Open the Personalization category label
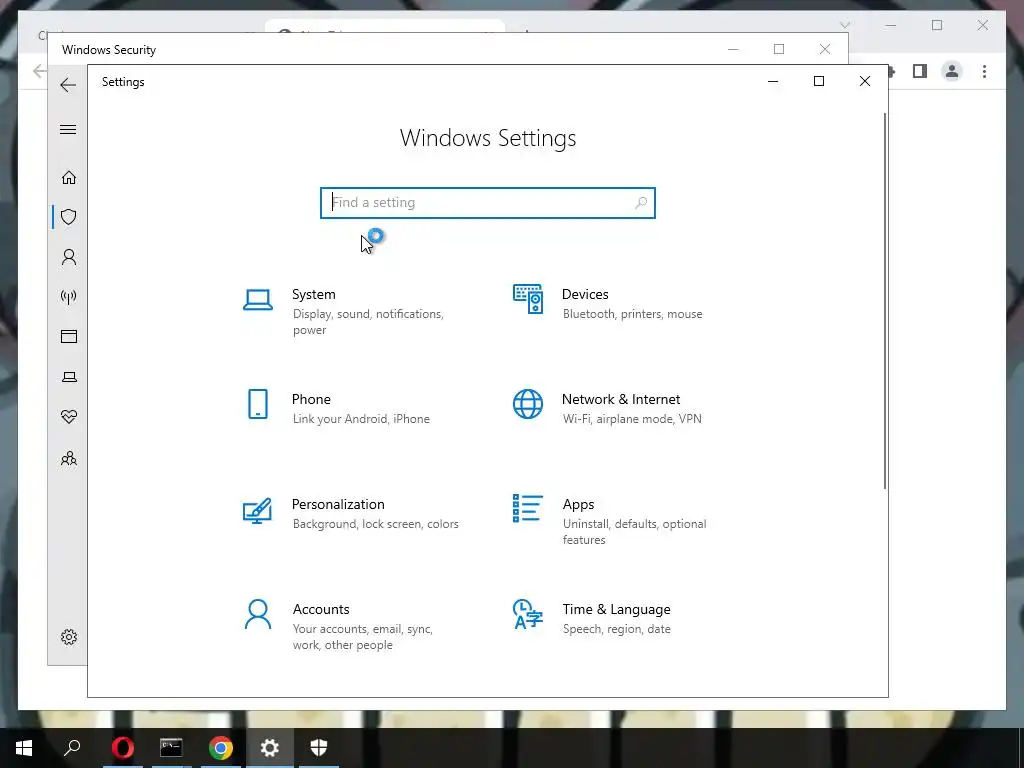The width and height of the screenshot is (1024, 768). click(338, 504)
